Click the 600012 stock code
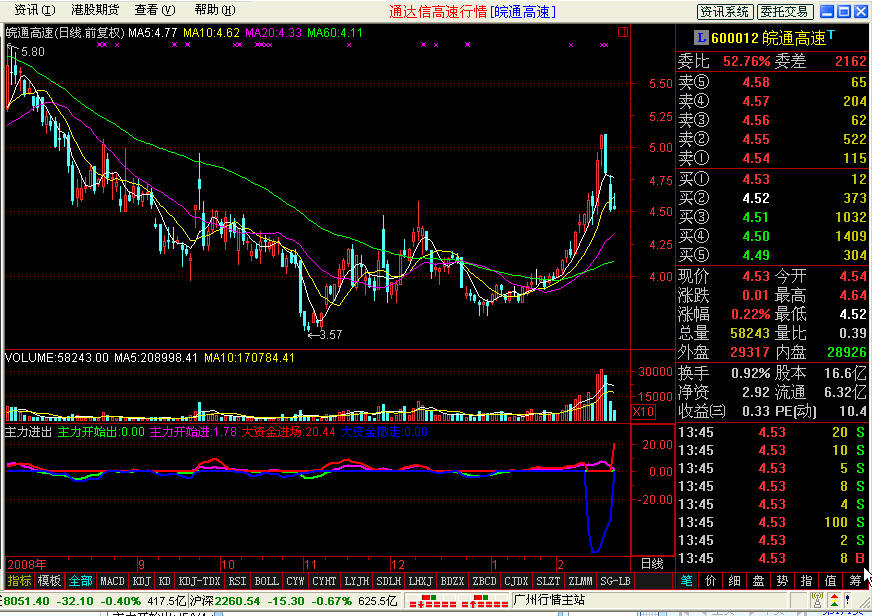 735,38
